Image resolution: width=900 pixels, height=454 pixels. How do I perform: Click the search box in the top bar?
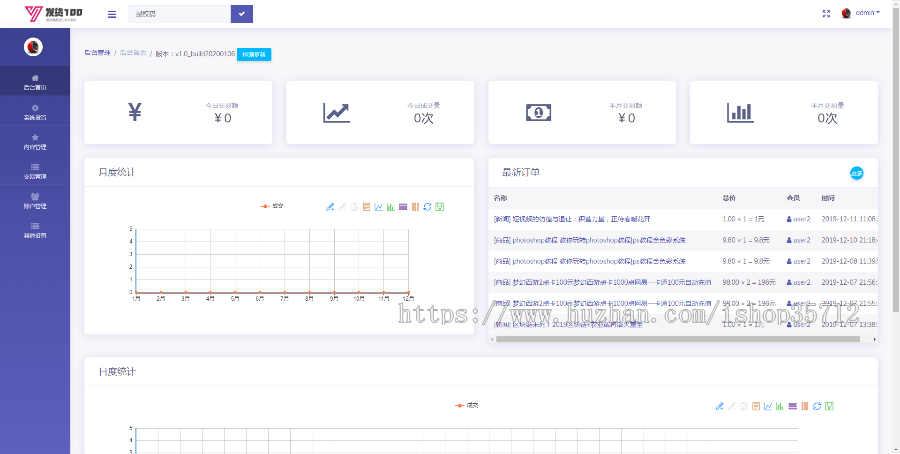click(180, 14)
